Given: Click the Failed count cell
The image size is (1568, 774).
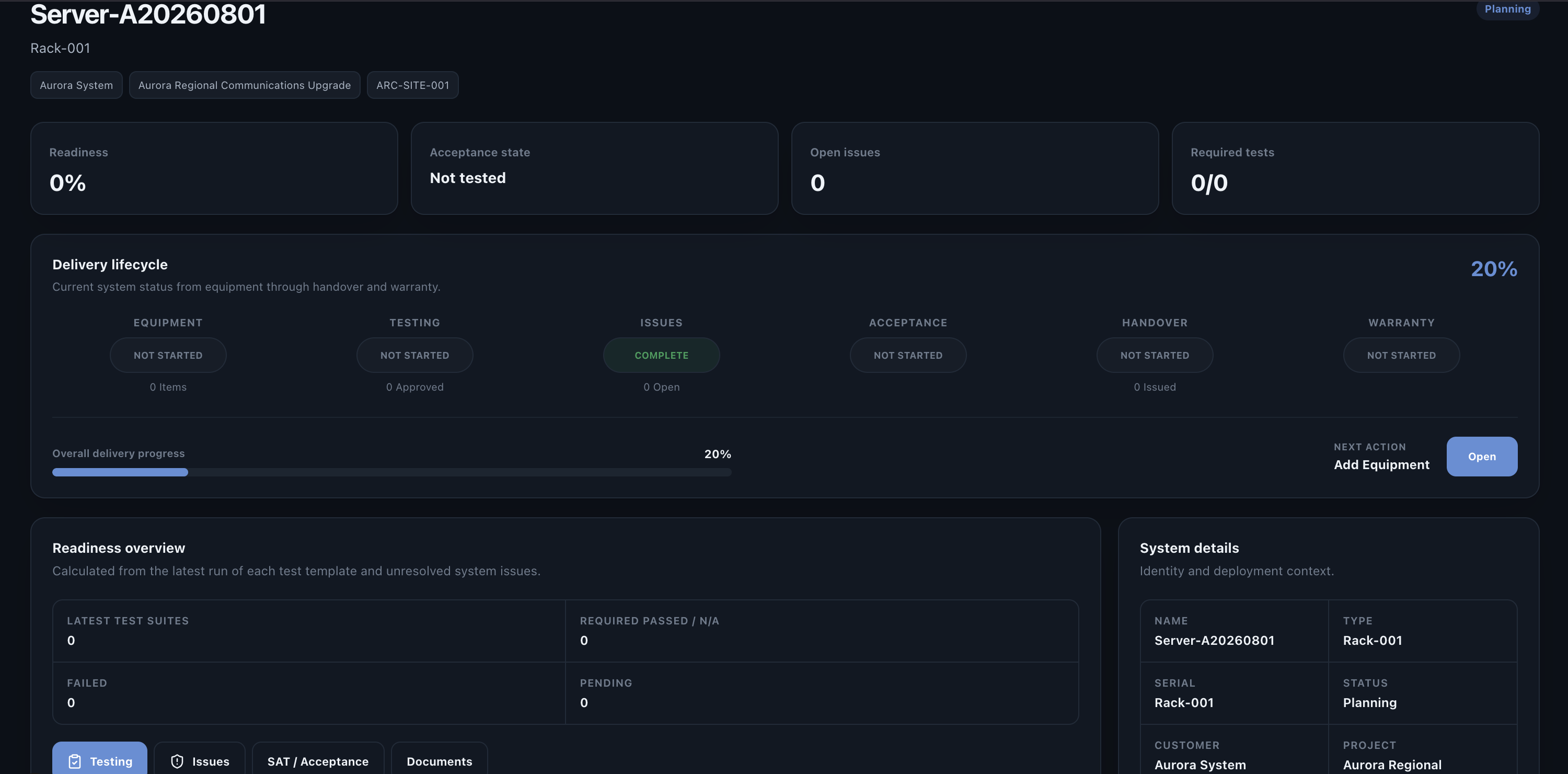Looking at the screenshot, I should point(309,693).
